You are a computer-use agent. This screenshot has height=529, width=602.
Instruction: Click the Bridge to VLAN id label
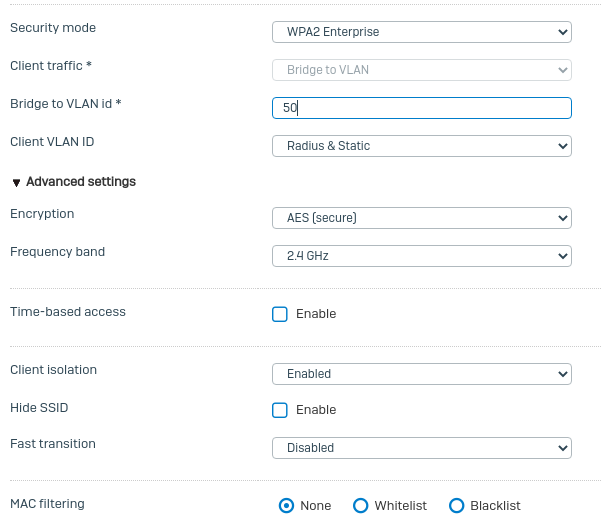66,104
